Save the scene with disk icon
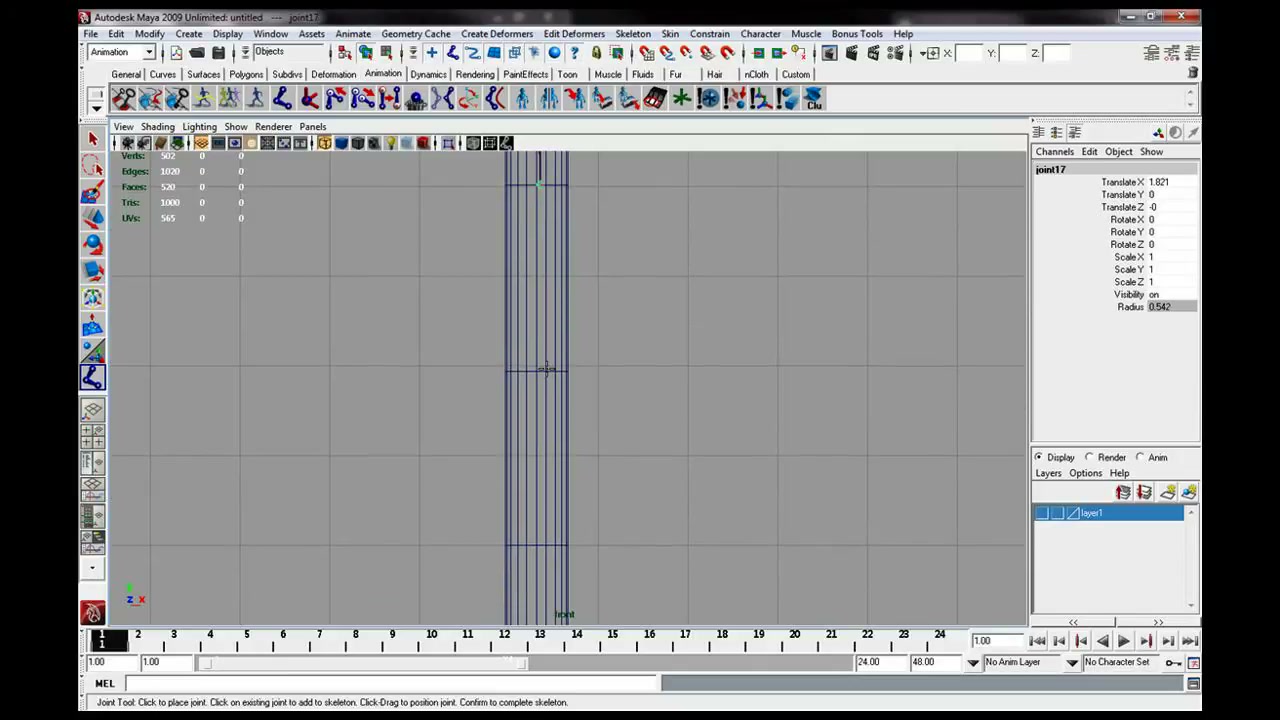The image size is (1280, 720). click(218, 53)
